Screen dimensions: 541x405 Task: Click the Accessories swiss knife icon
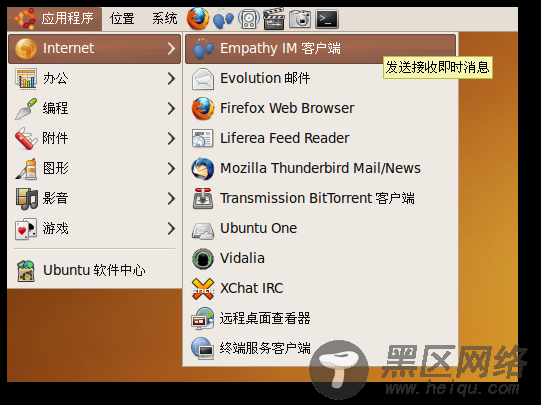coord(26,139)
